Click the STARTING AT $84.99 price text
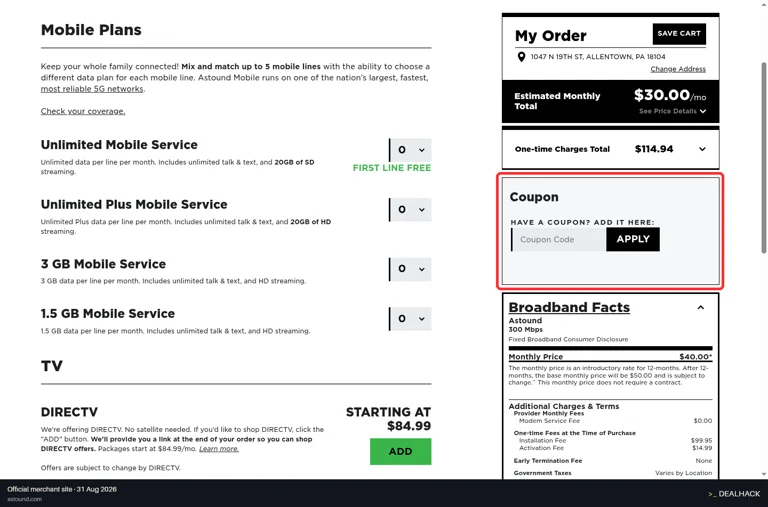768x507 pixels. pos(388,419)
